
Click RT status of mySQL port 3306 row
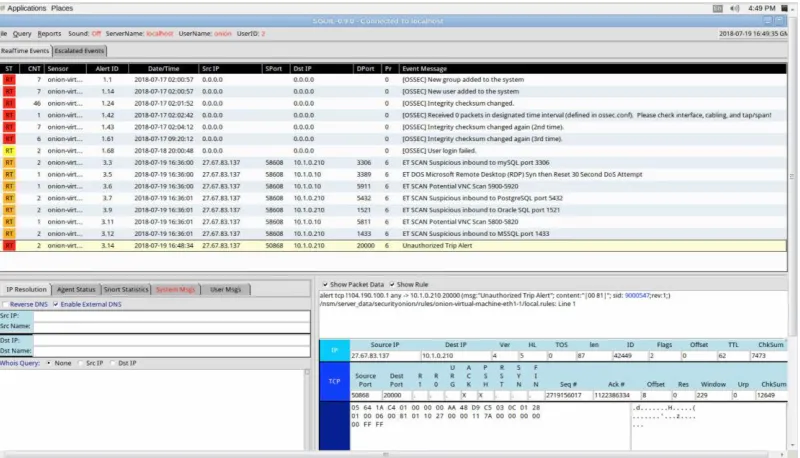[9, 163]
